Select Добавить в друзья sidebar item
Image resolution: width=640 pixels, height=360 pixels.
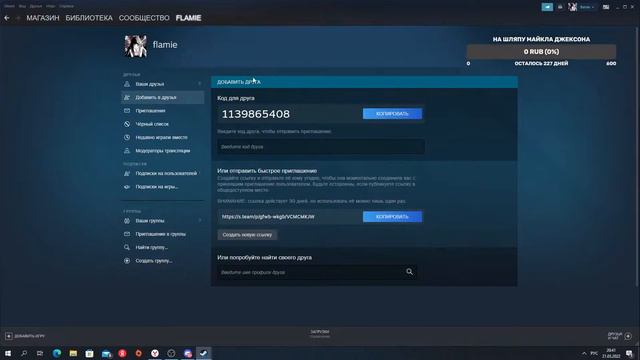click(163, 97)
